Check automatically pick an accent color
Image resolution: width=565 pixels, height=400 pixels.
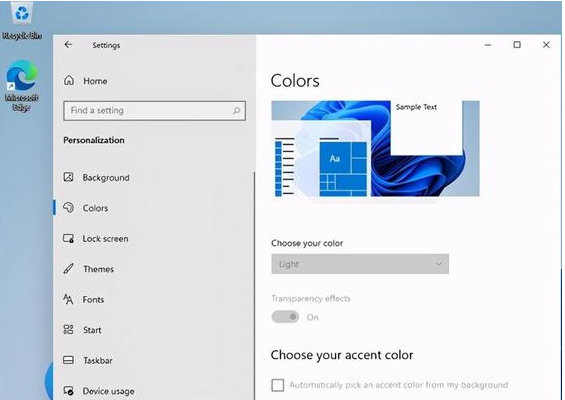tap(277, 385)
